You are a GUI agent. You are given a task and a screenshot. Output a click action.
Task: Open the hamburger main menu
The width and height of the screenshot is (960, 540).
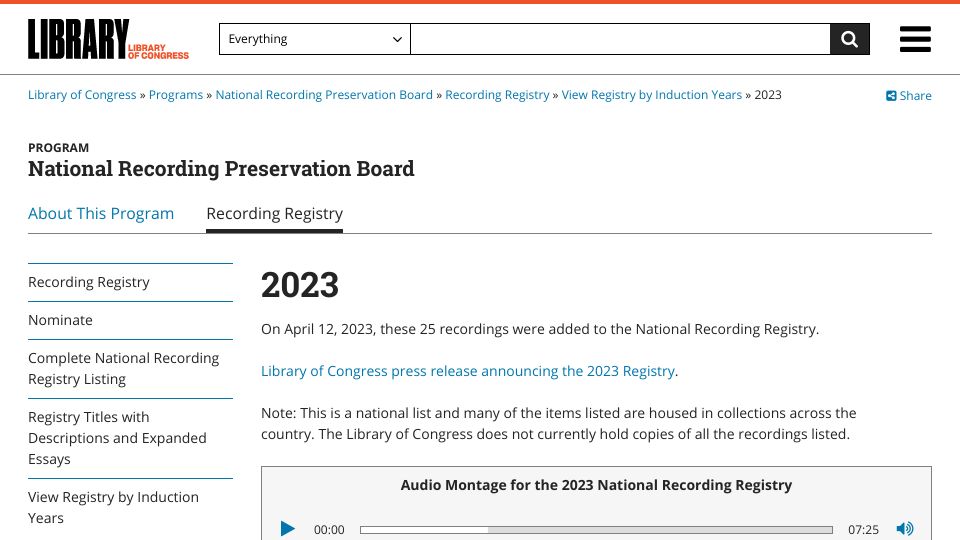tap(915, 39)
